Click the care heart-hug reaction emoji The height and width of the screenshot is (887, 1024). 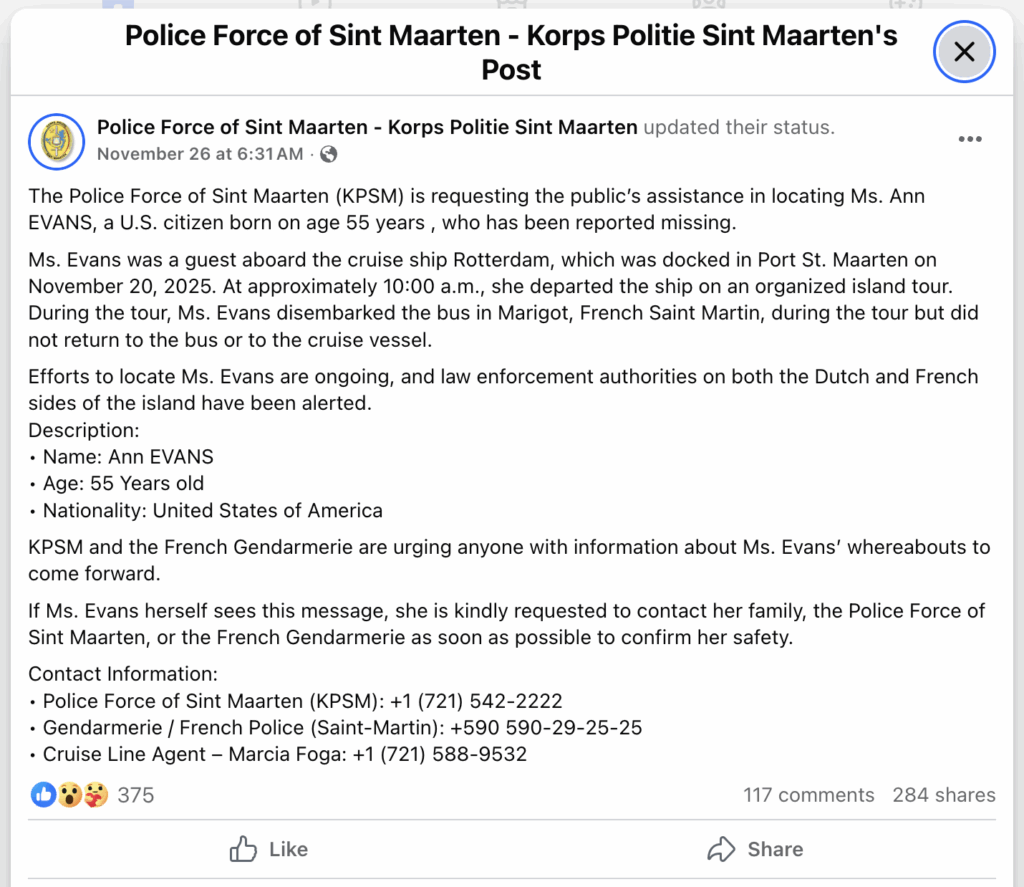tap(95, 795)
